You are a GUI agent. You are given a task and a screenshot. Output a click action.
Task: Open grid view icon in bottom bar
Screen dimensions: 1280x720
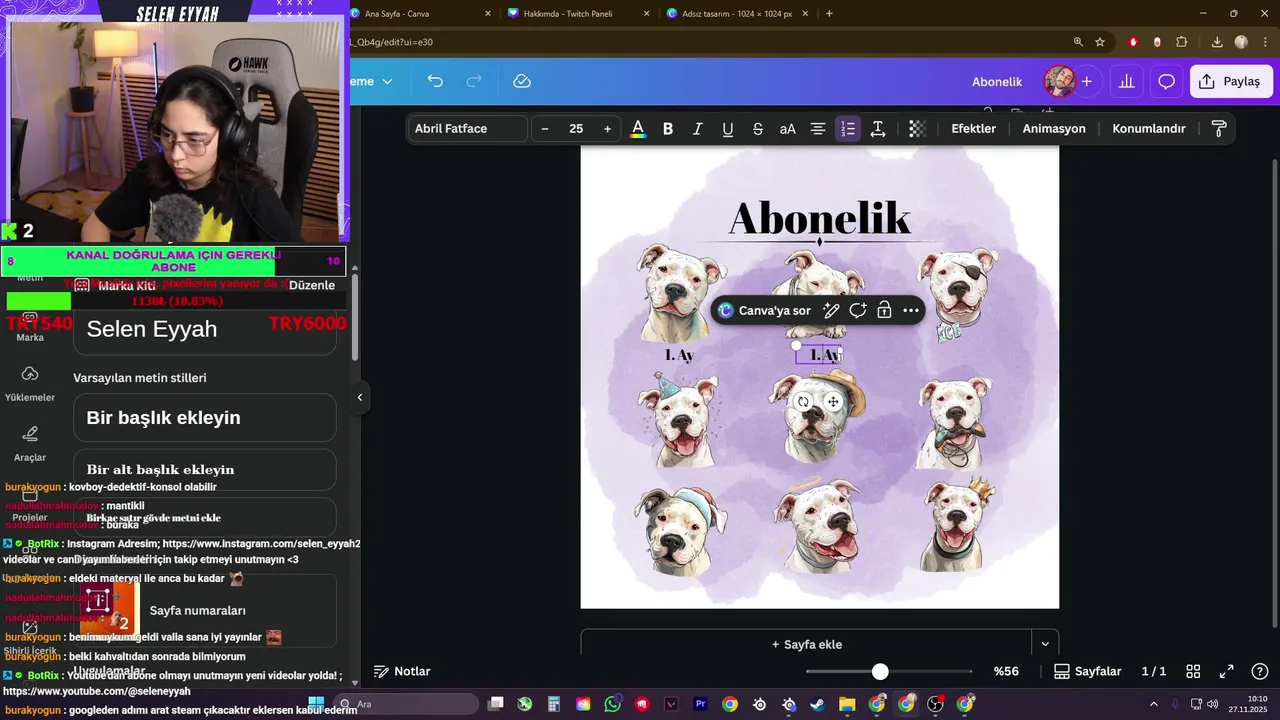(x=1193, y=672)
